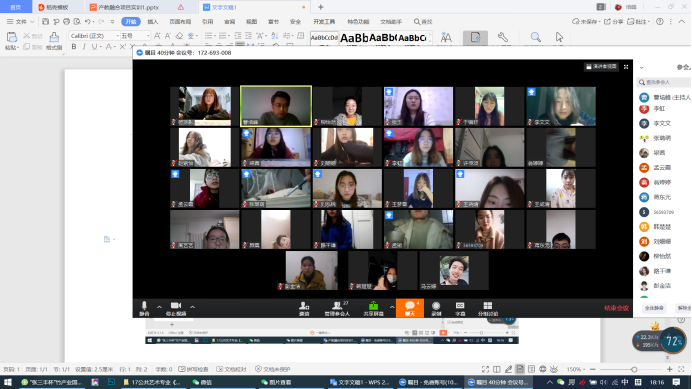The height and width of the screenshot is (389, 692).
Task: Select the highlighted presenter video thumbnail
Action: pos(276,106)
